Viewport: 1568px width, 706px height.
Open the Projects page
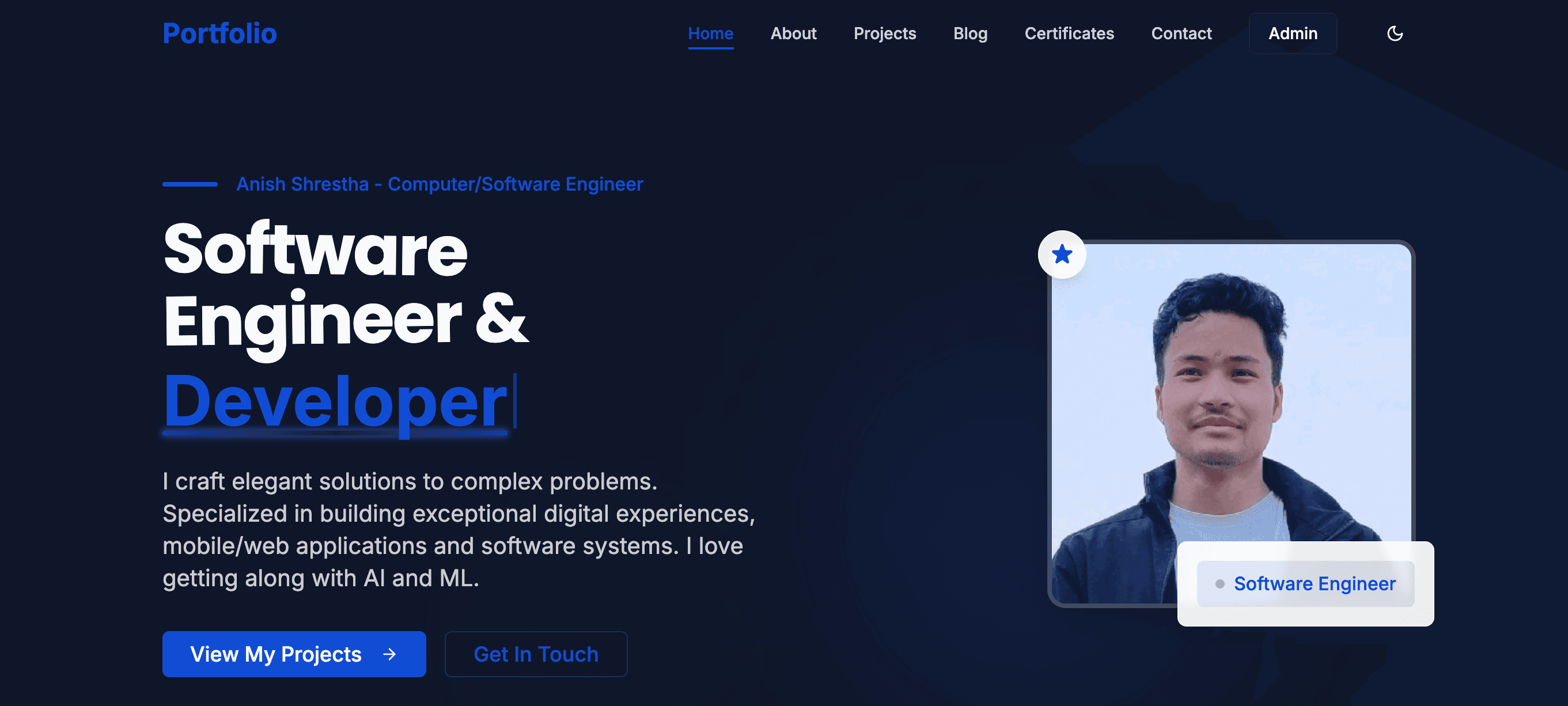[x=885, y=33]
